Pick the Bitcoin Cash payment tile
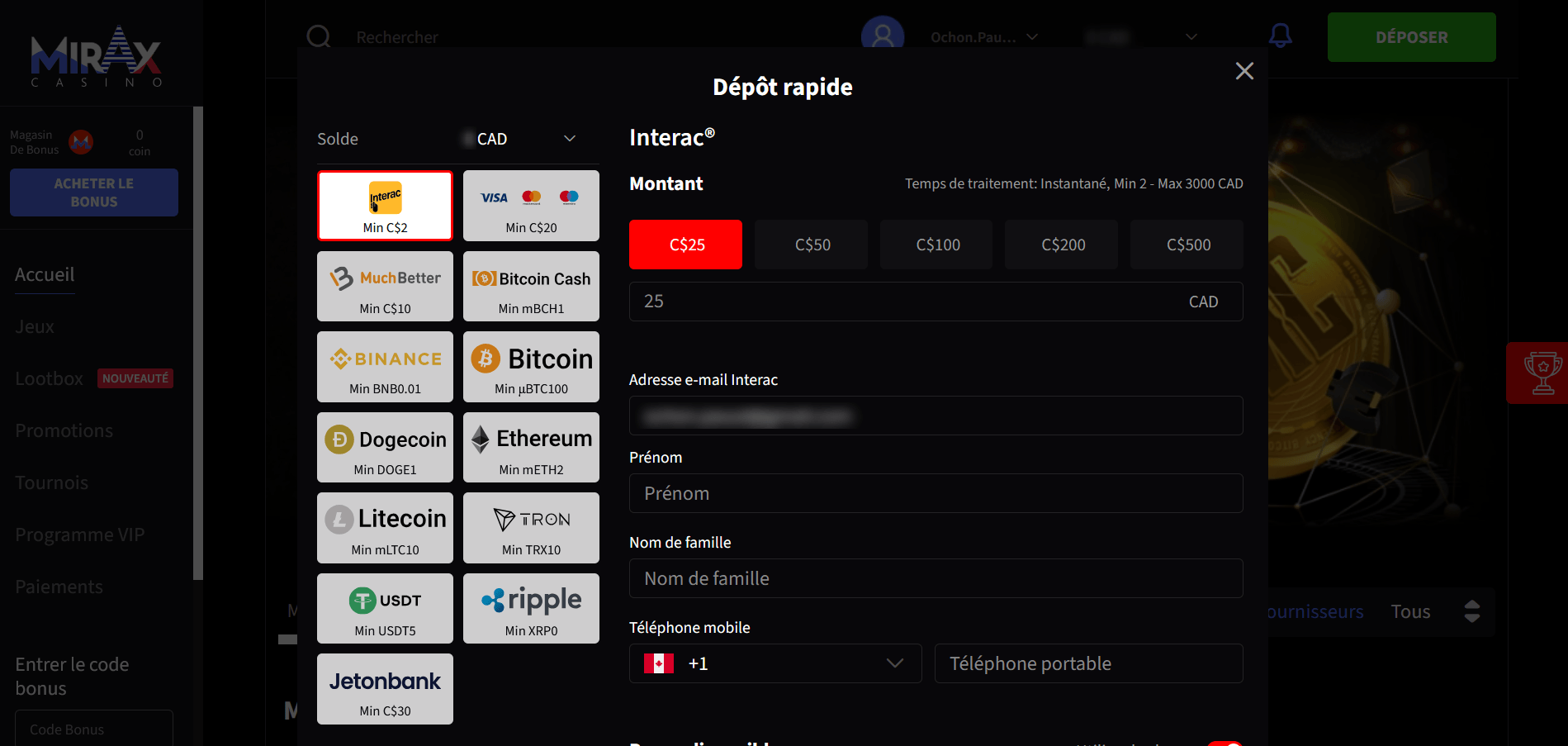Image resolution: width=1568 pixels, height=746 pixels. tap(531, 286)
